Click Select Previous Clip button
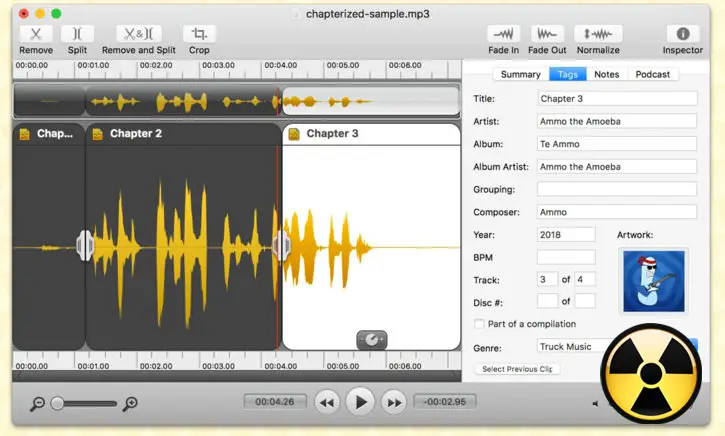Image resolution: width=725 pixels, height=436 pixels. coord(517,369)
